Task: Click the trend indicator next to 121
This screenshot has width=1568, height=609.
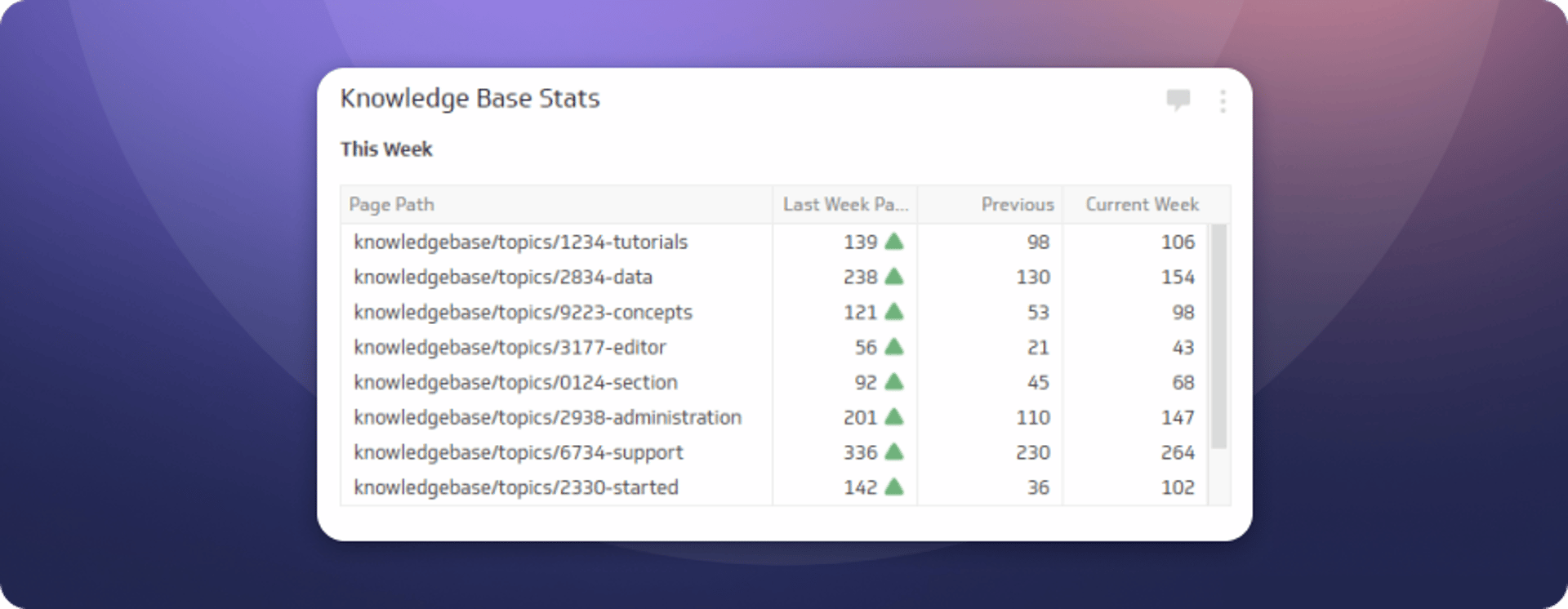Action: coord(894,312)
